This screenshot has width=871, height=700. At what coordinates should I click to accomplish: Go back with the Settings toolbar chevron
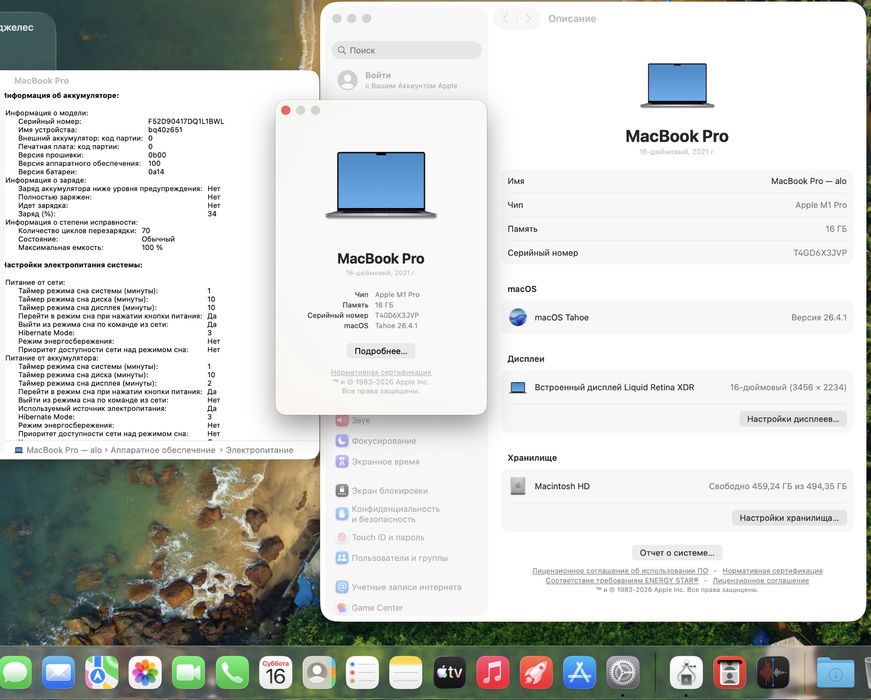click(505, 18)
